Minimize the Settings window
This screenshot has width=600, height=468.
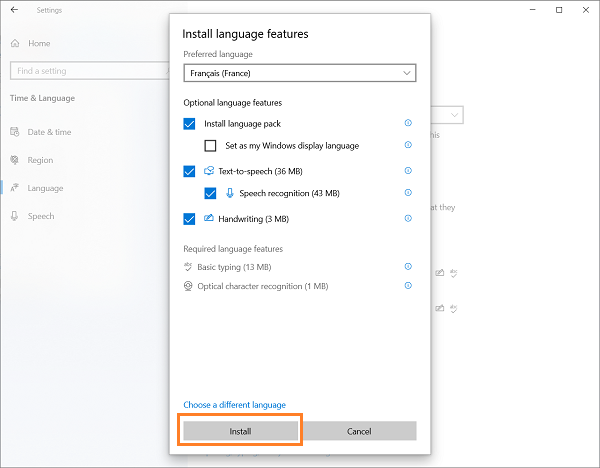[x=532, y=10]
